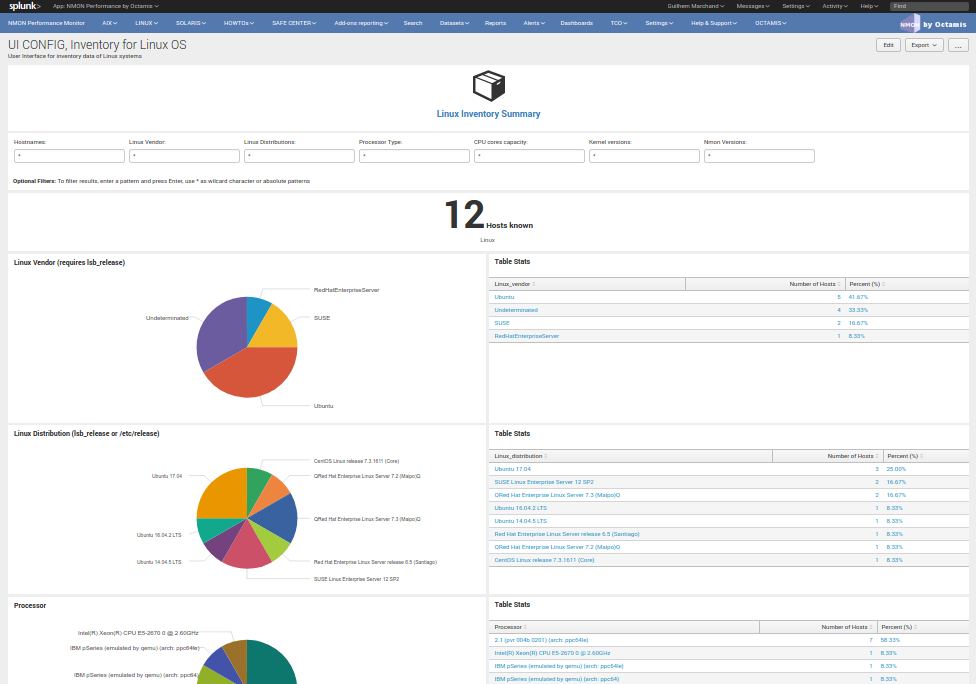Screen dimensions: 976x684
Task: Open Ubuntu link in vendor table
Action: point(505,297)
